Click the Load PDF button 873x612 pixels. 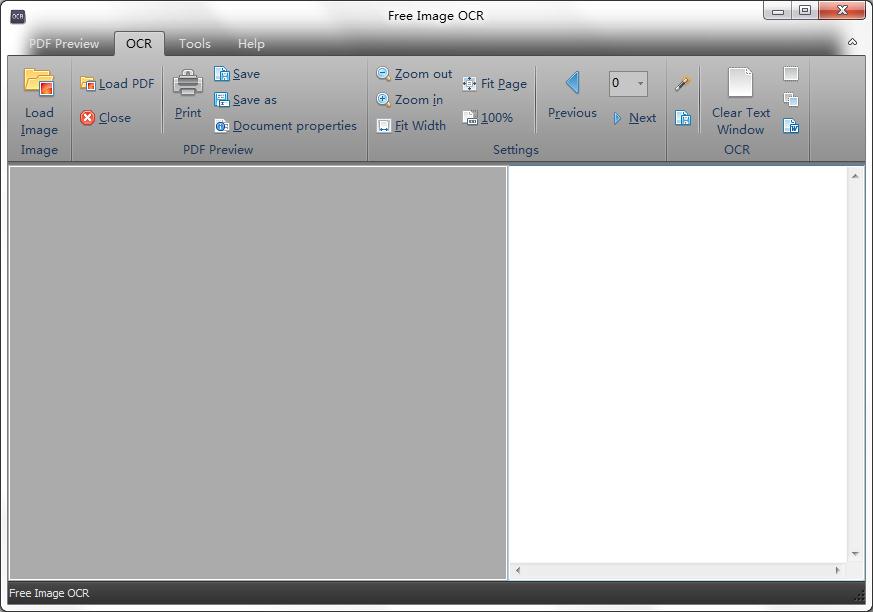click(117, 84)
